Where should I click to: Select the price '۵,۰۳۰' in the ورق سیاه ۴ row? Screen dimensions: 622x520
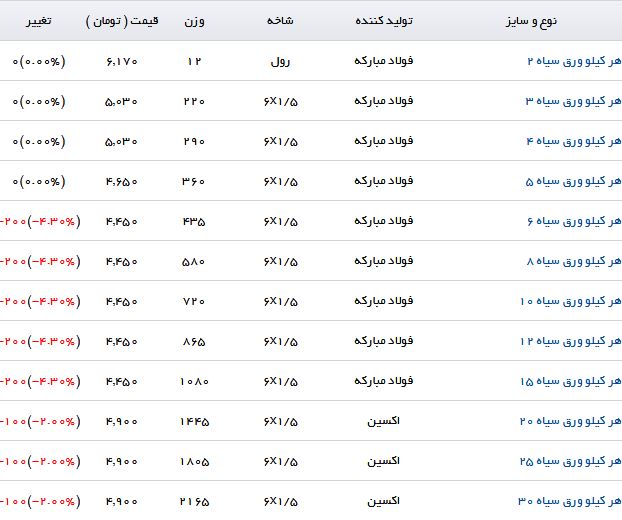(121, 142)
